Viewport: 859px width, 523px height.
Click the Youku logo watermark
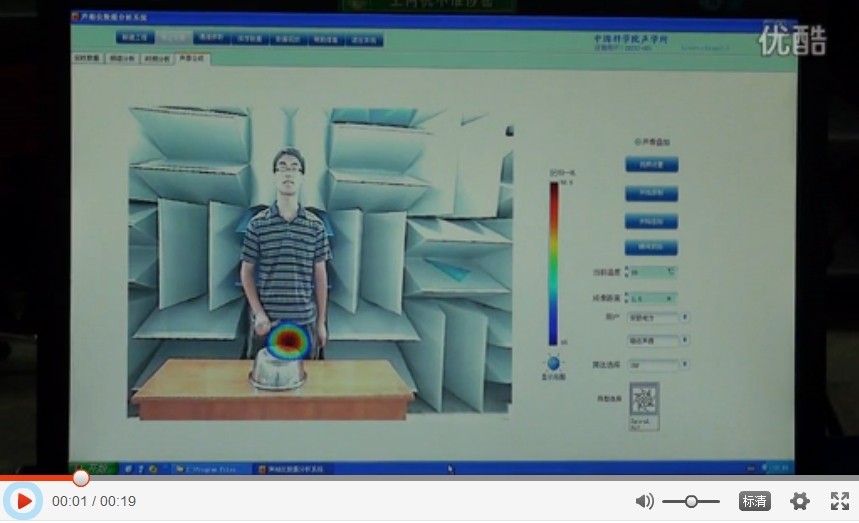coord(792,40)
